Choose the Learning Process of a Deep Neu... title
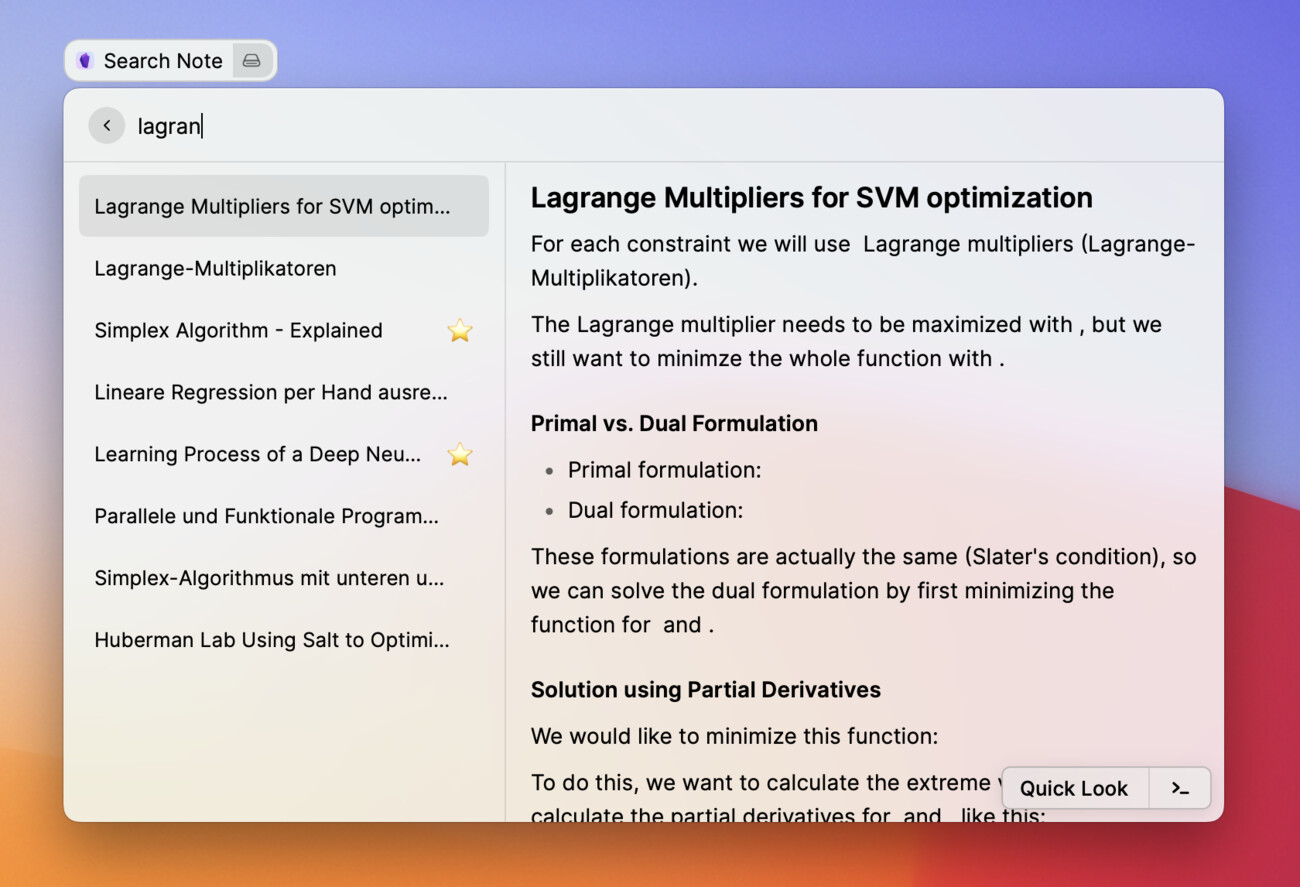 pos(257,455)
